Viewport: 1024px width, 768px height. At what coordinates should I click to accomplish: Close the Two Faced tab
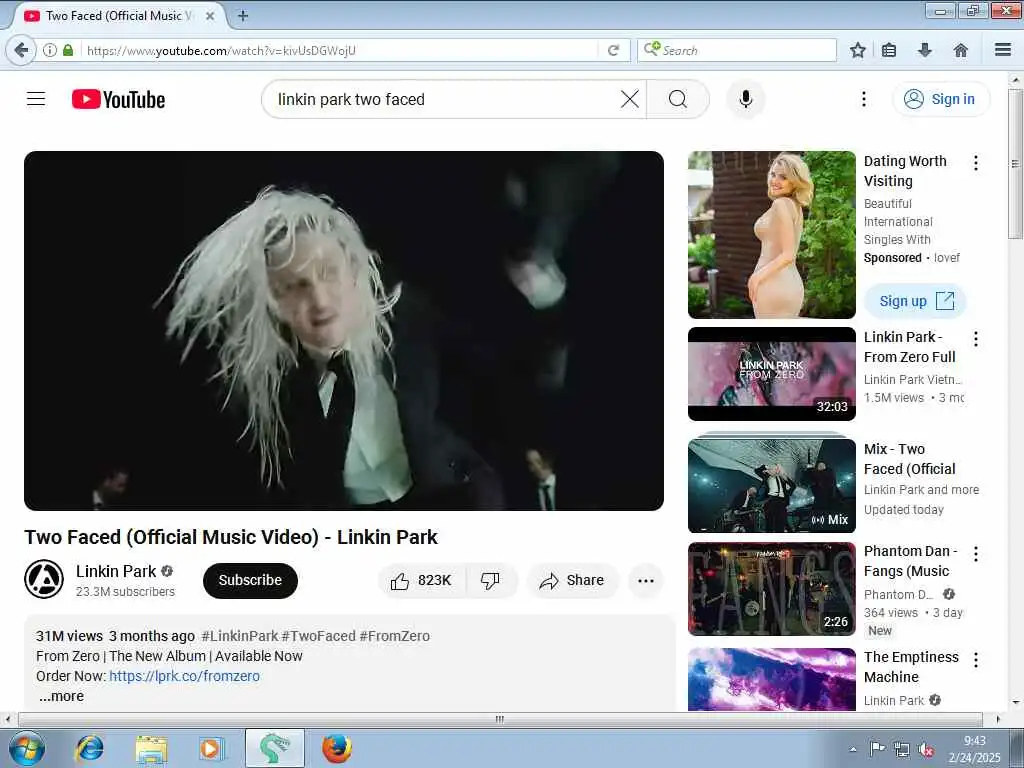tap(210, 16)
